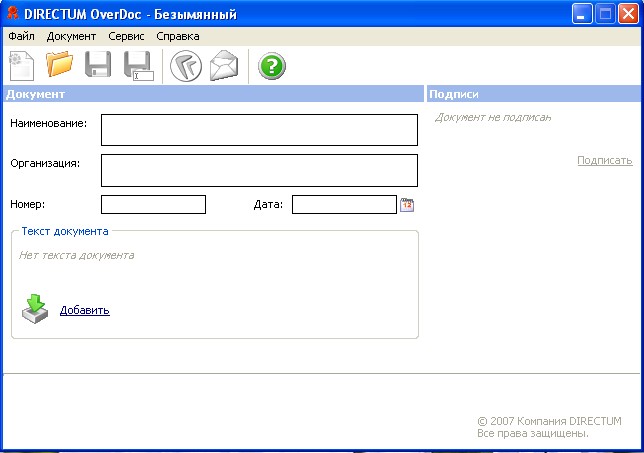Viewport: 644px width, 453px height.
Task: Open a document using the folder icon
Action: pos(60,64)
